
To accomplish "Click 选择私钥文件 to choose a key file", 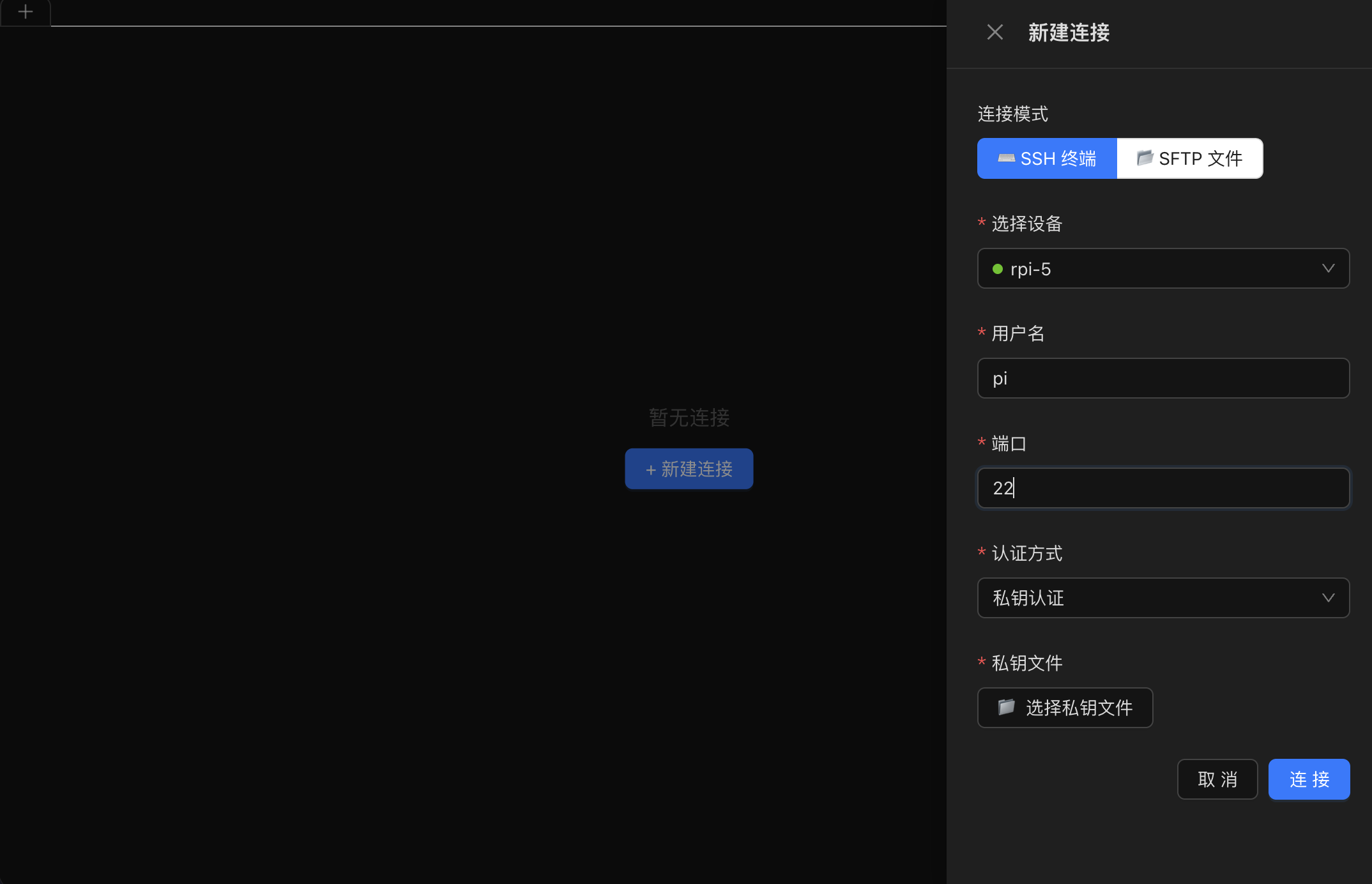I will (x=1064, y=707).
